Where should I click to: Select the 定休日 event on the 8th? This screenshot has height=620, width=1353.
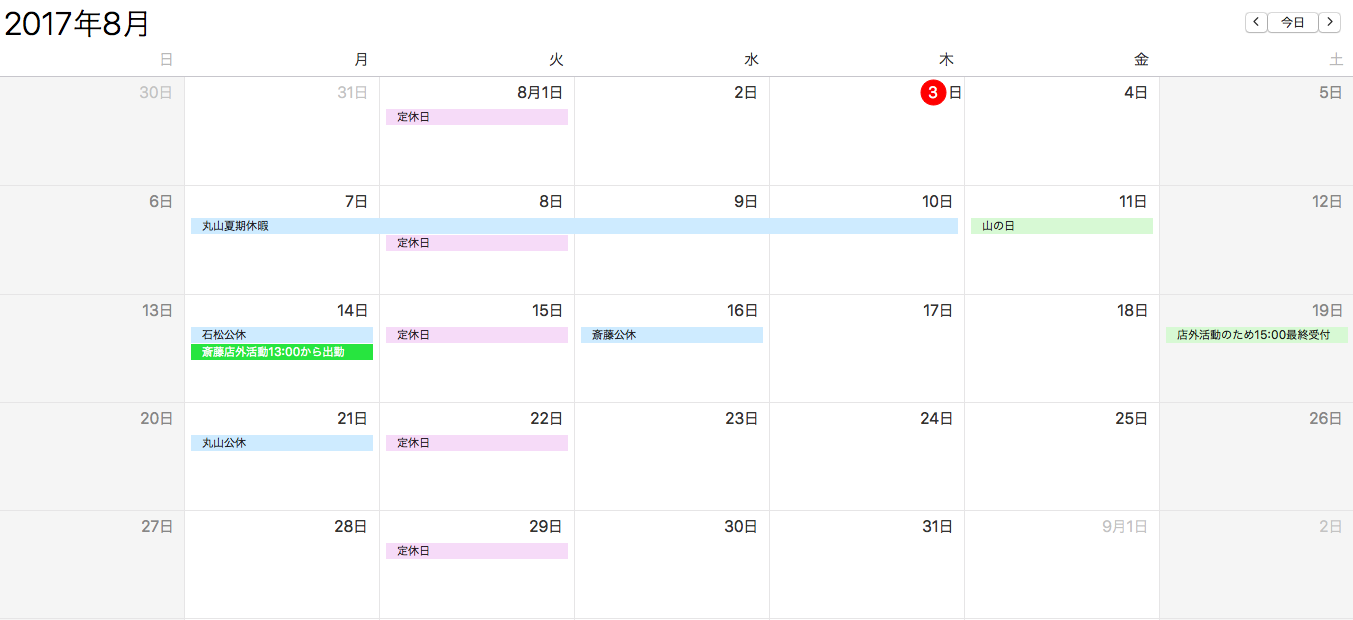(477, 243)
